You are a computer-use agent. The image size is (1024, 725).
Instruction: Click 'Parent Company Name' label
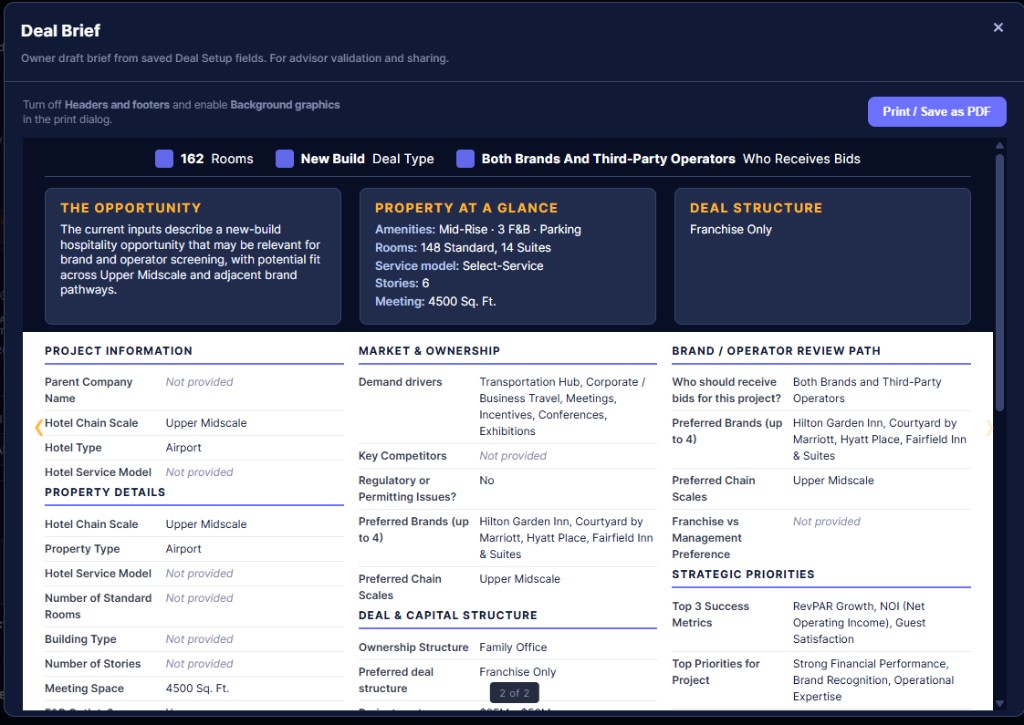tap(89, 390)
